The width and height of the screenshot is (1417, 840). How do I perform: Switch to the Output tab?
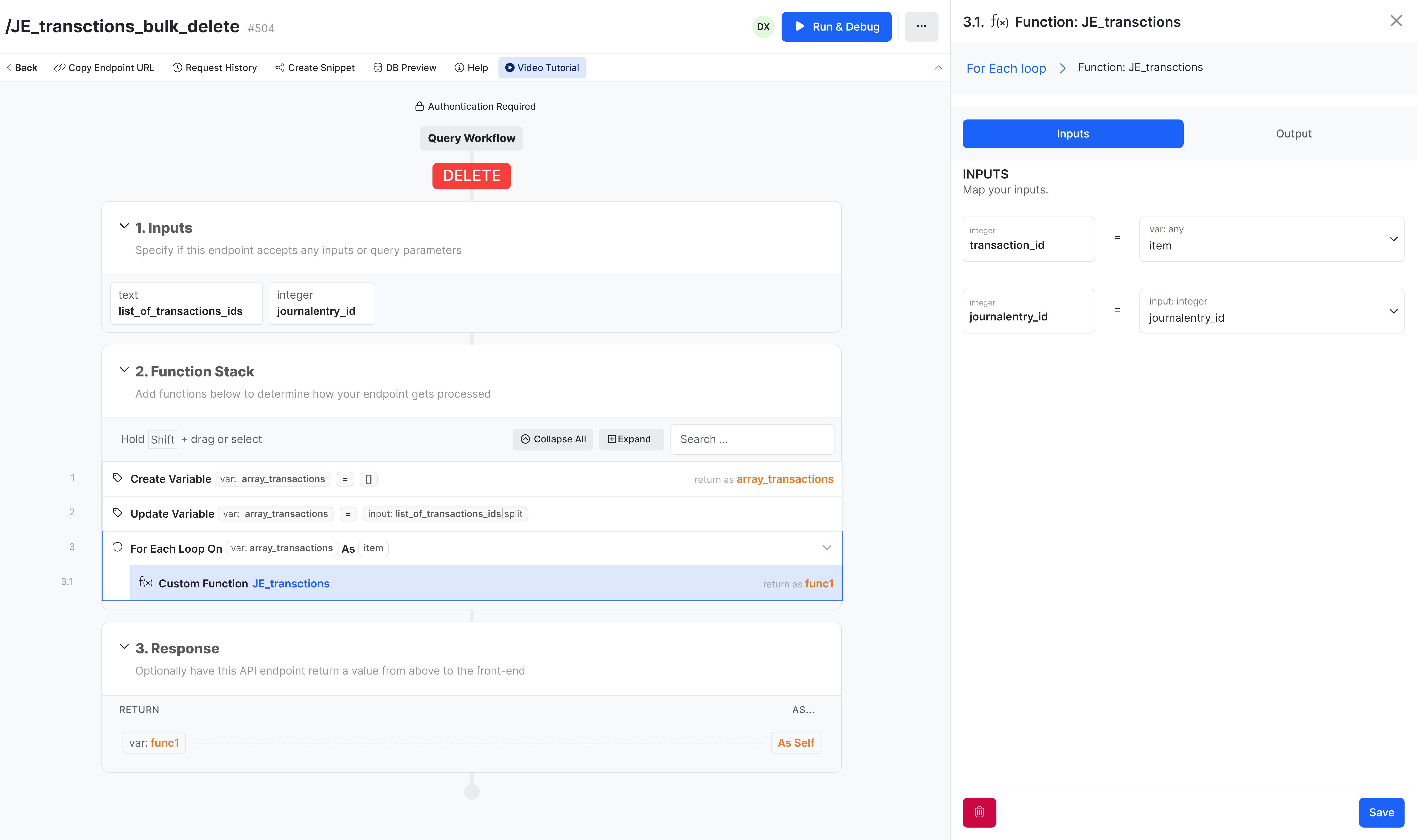pyautogui.click(x=1294, y=134)
